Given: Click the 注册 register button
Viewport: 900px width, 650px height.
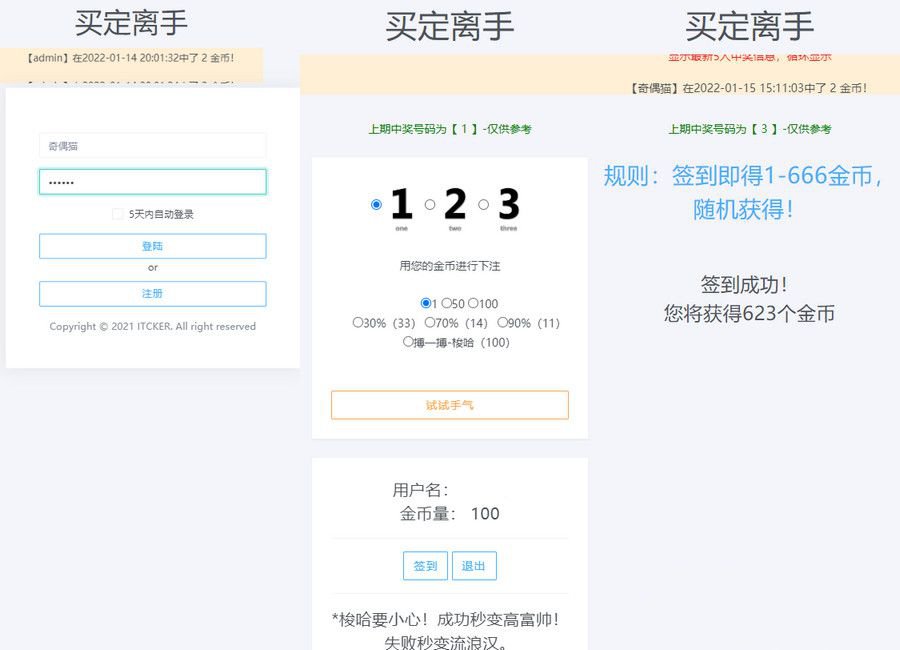Looking at the screenshot, I should (x=152, y=293).
